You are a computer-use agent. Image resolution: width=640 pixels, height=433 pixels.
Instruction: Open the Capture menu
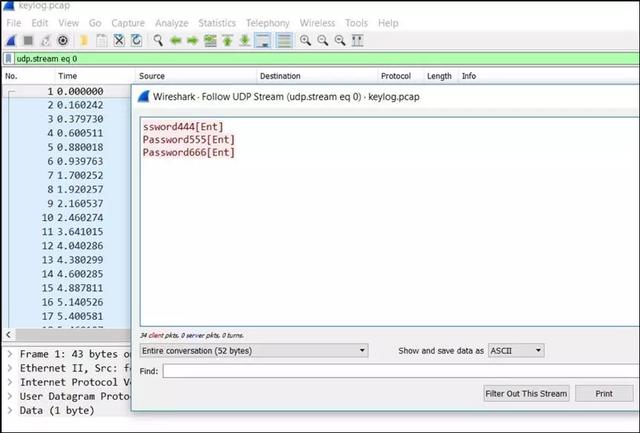[128, 23]
